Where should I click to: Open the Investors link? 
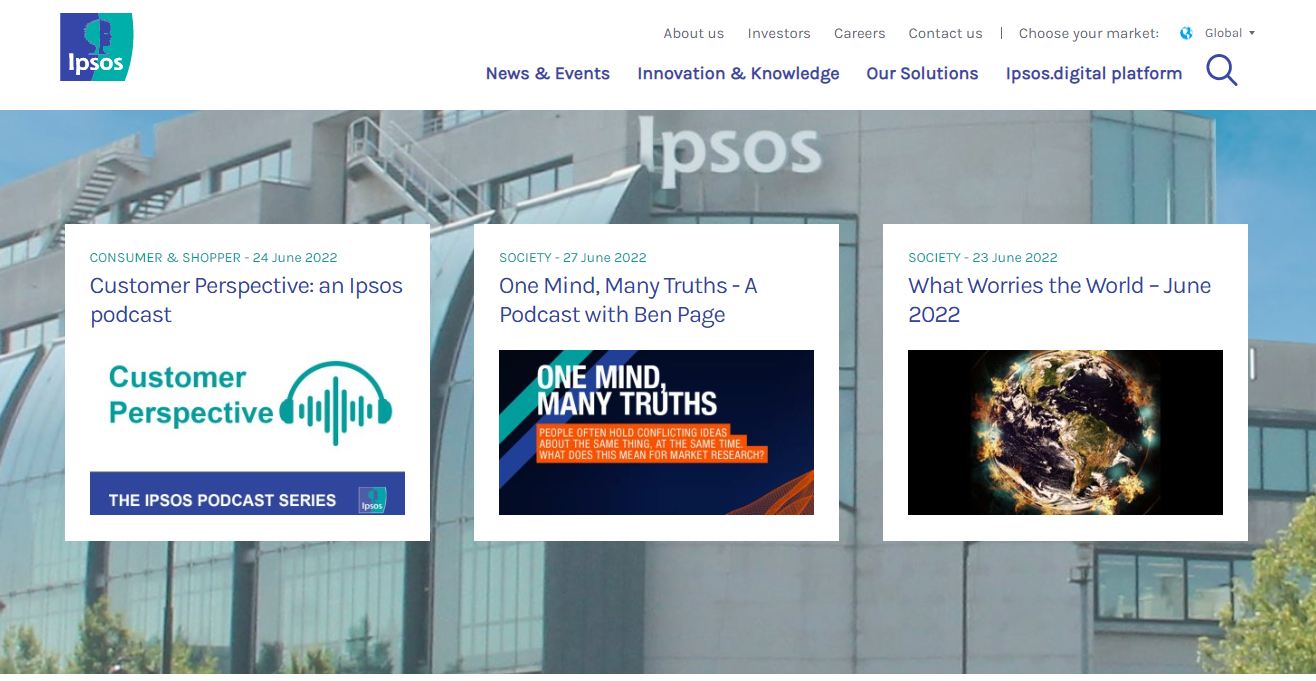coord(779,33)
